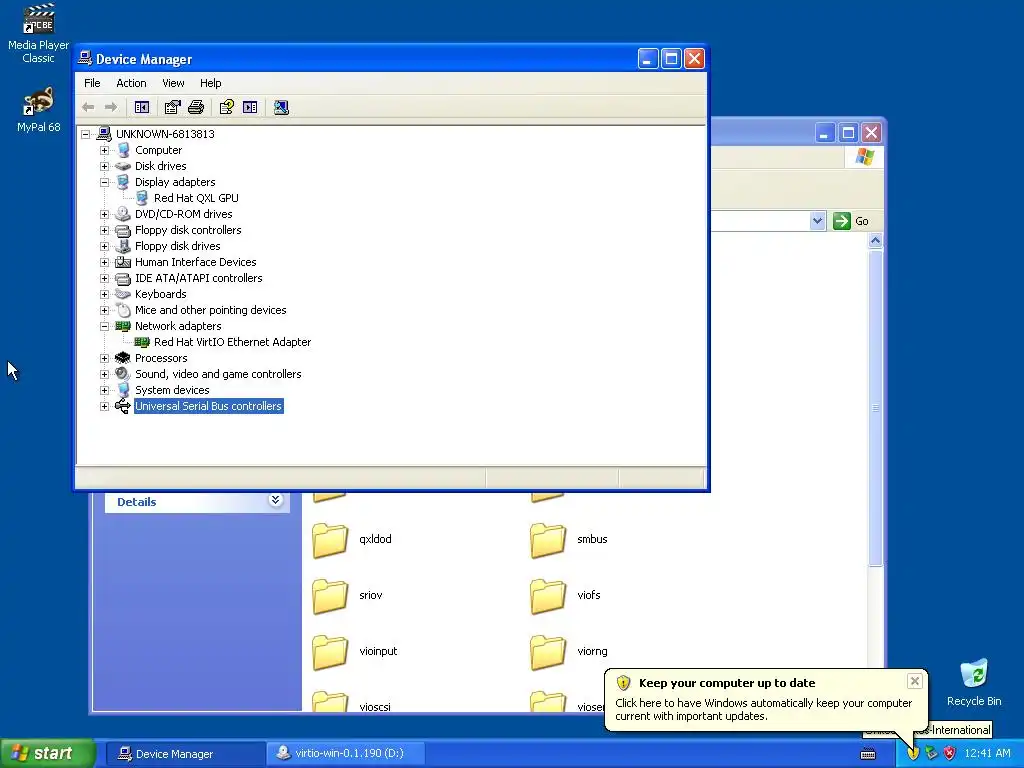This screenshot has width=1024, height=768.
Task: Expand the Details panel chevron in Explorer
Action: tap(276, 500)
